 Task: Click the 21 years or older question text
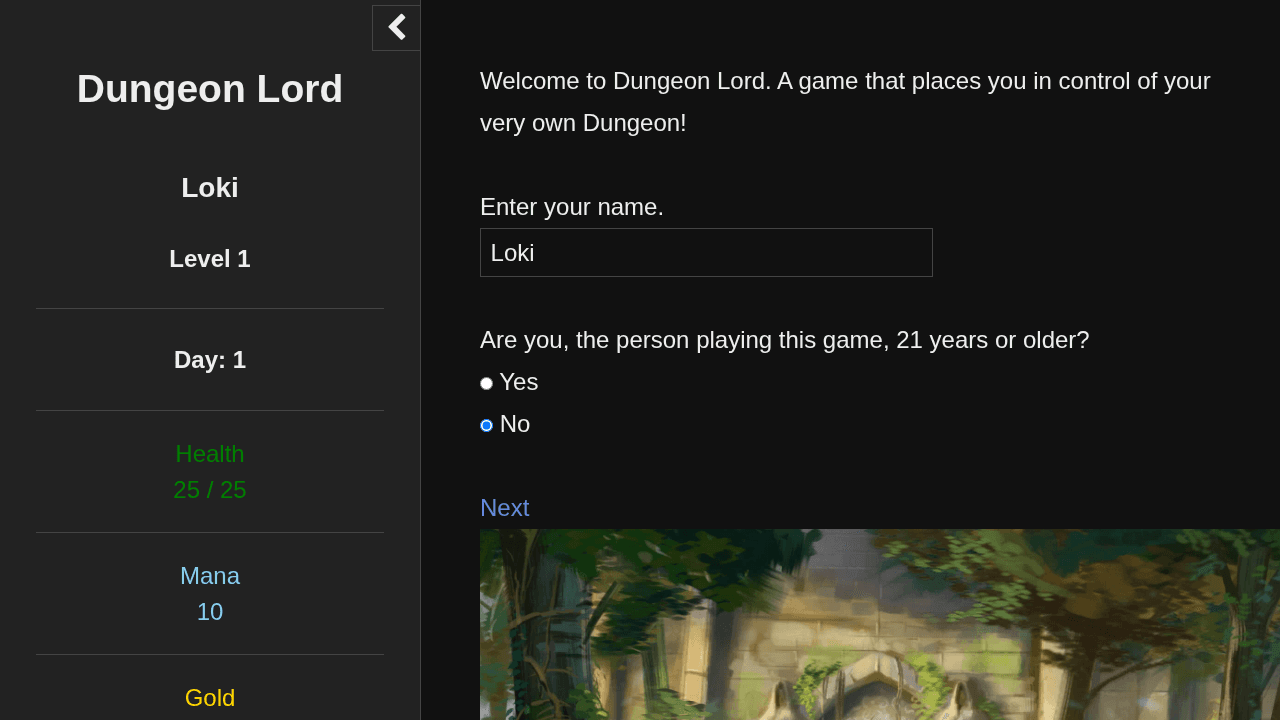pos(784,340)
